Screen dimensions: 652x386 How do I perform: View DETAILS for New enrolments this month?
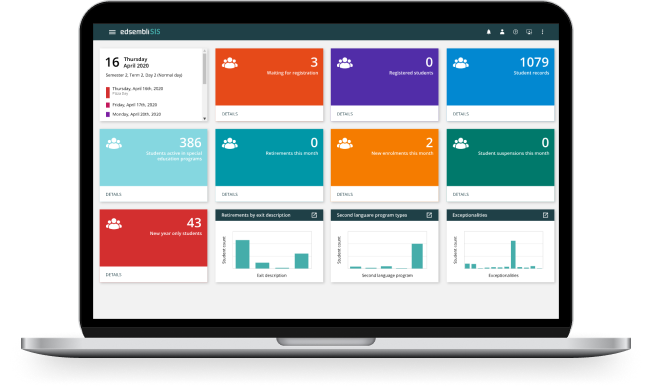pyautogui.click(x=345, y=194)
